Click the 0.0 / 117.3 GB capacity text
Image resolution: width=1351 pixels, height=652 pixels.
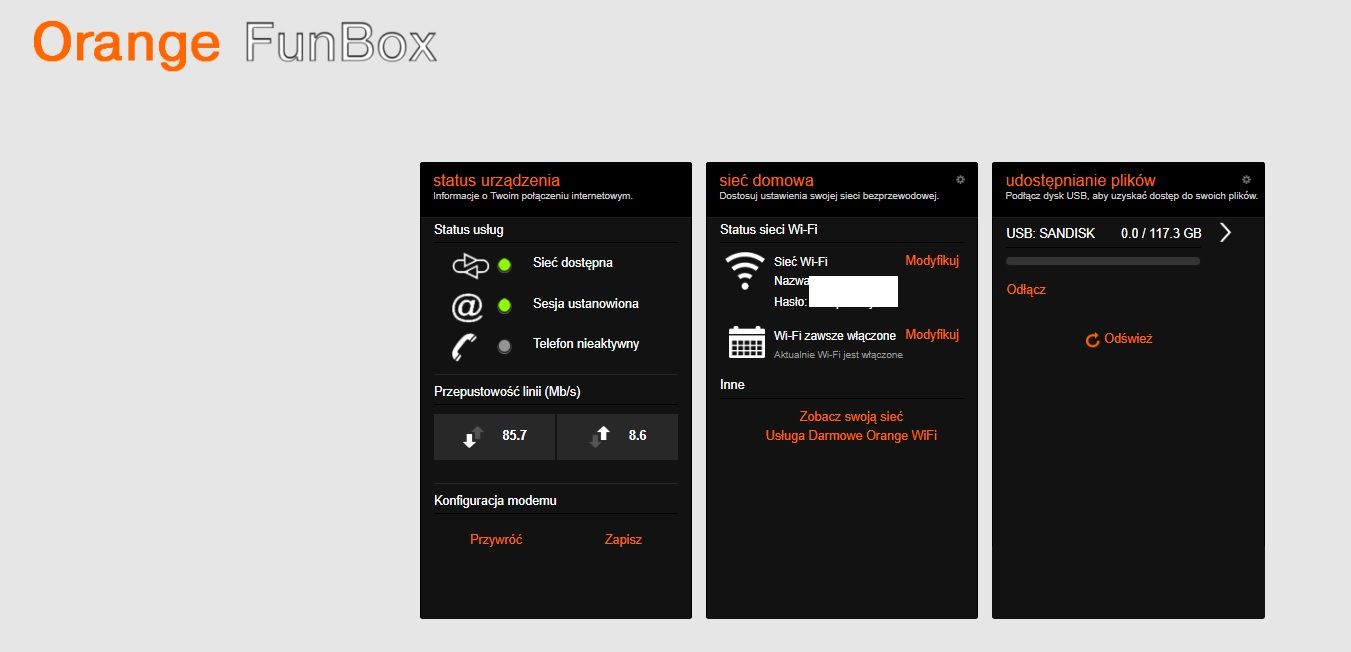coord(1161,234)
